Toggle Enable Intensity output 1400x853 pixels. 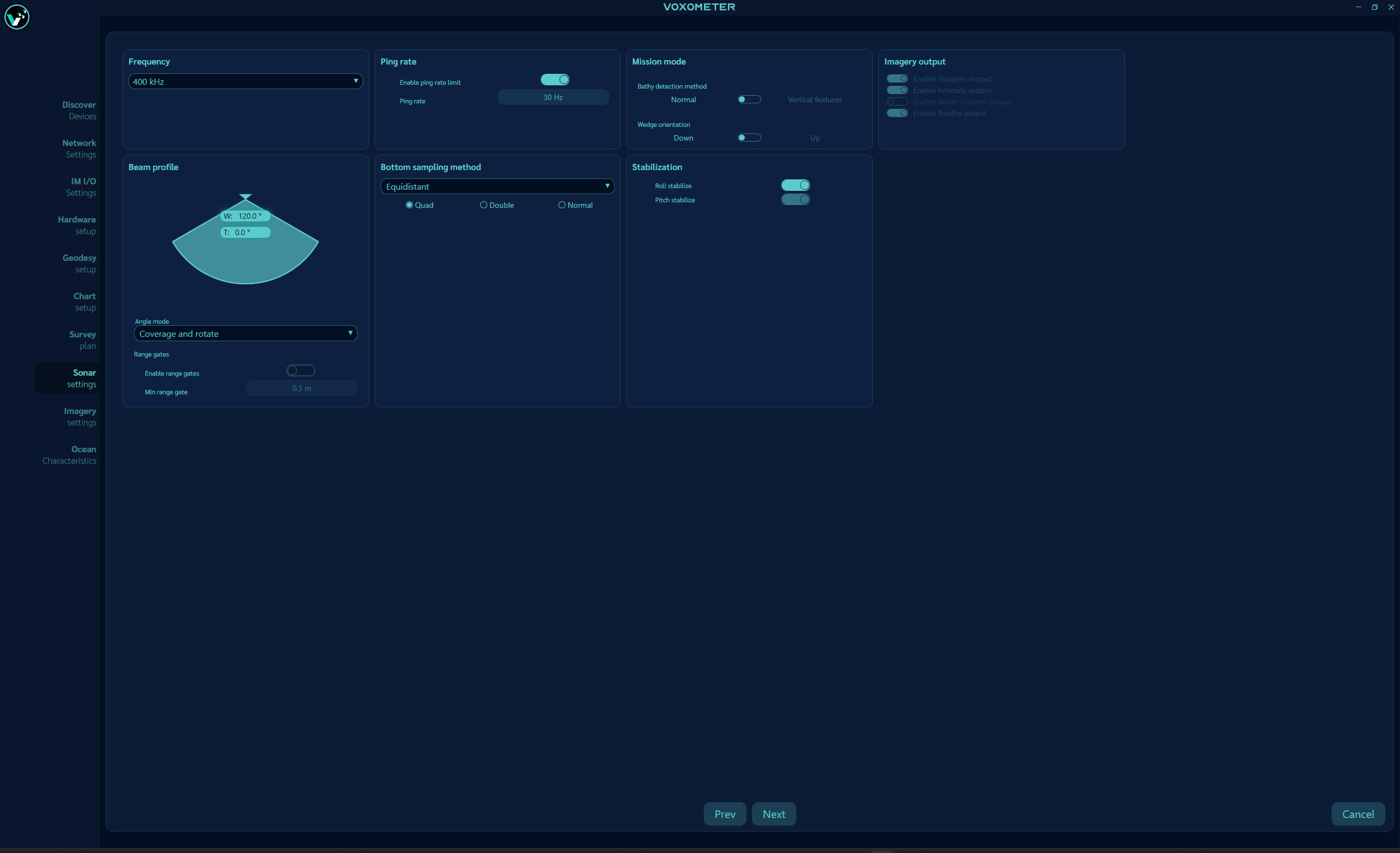[897, 90]
